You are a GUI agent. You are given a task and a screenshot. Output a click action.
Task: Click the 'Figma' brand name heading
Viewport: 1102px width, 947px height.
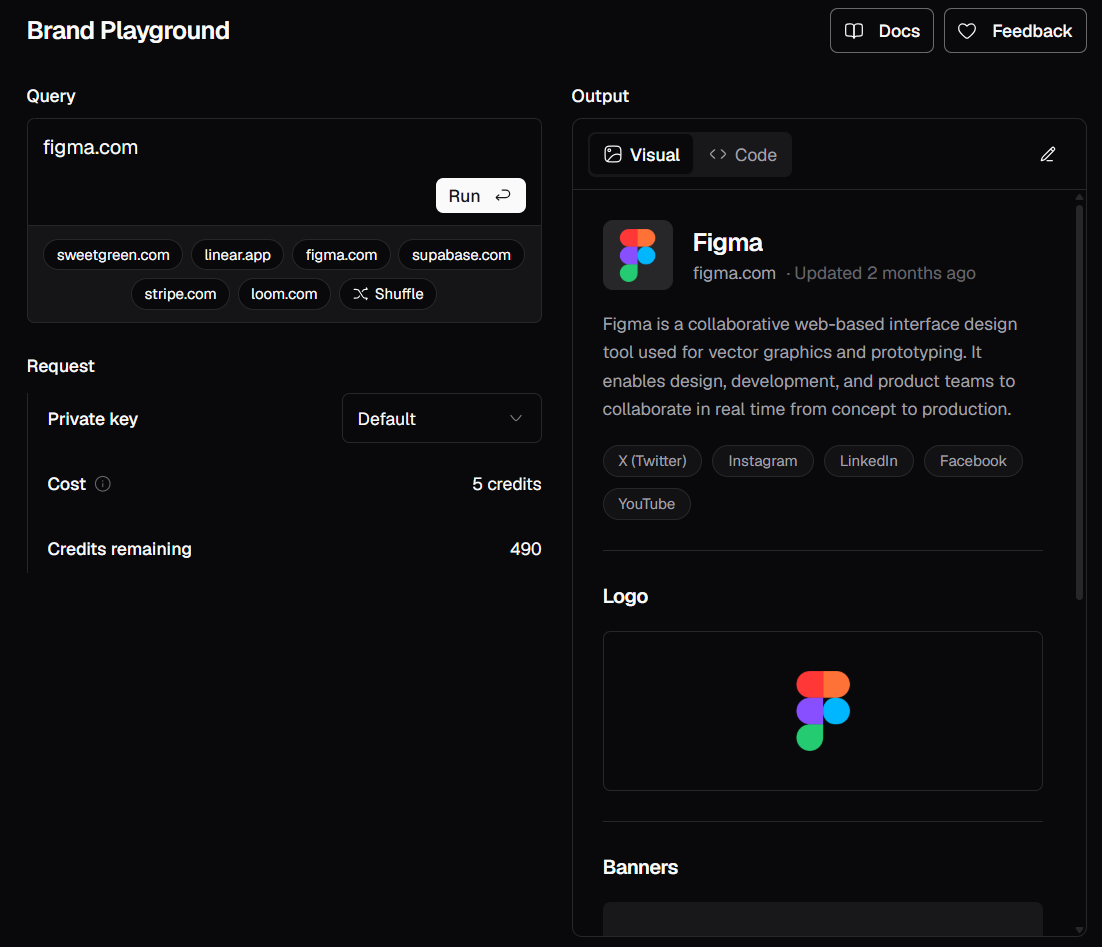[727, 243]
